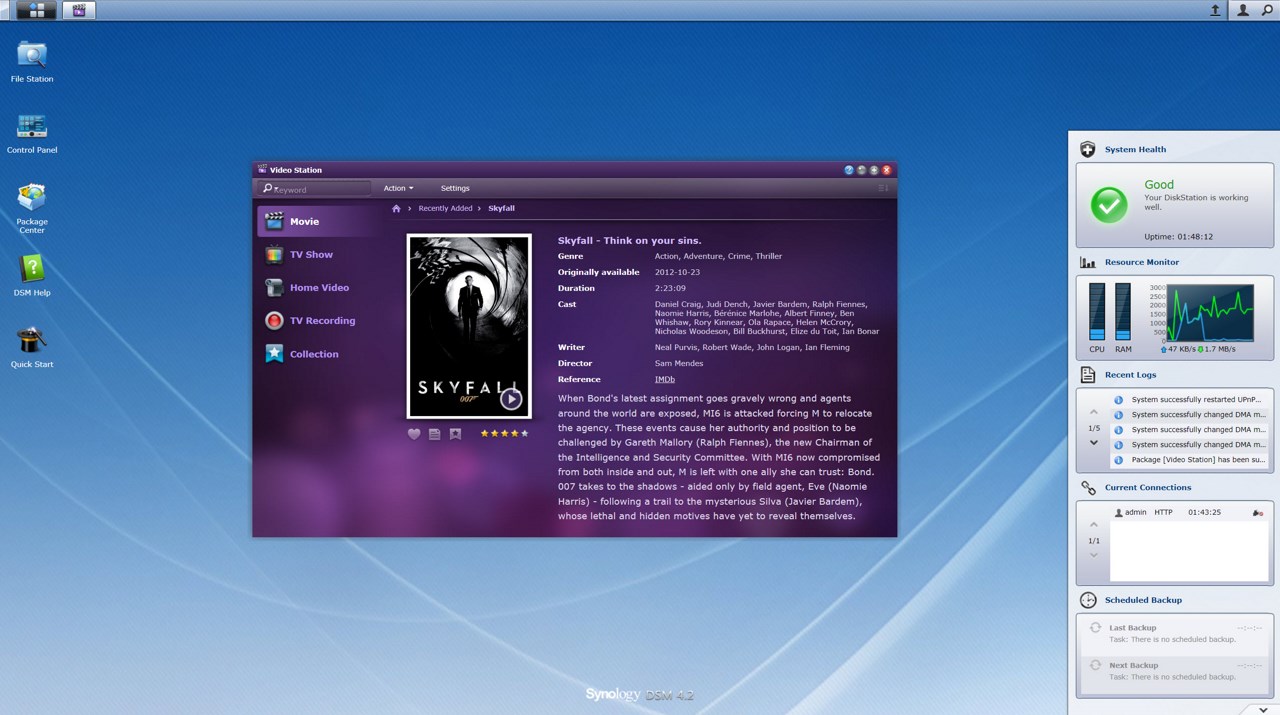Click the duration value 2:23:09
Image resolution: width=1280 pixels, height=715 pixels.
click(670, 288)
